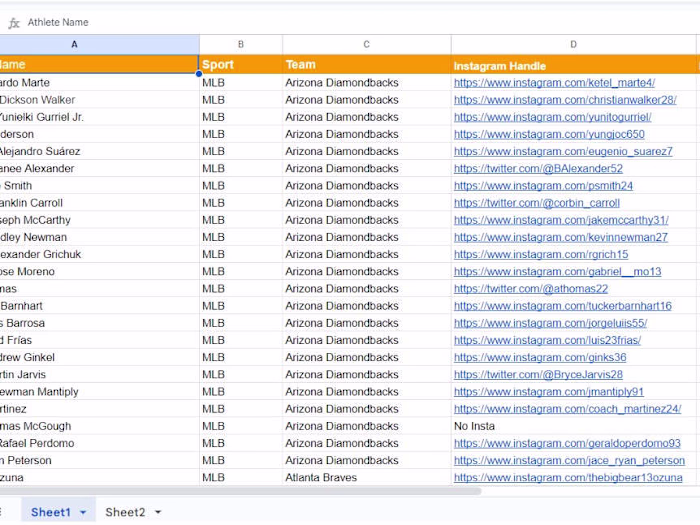Viewport: 700px width, 525px height.
Task: Open the geraldoperdomo93 Instagram link
Action: click(567, 444)
